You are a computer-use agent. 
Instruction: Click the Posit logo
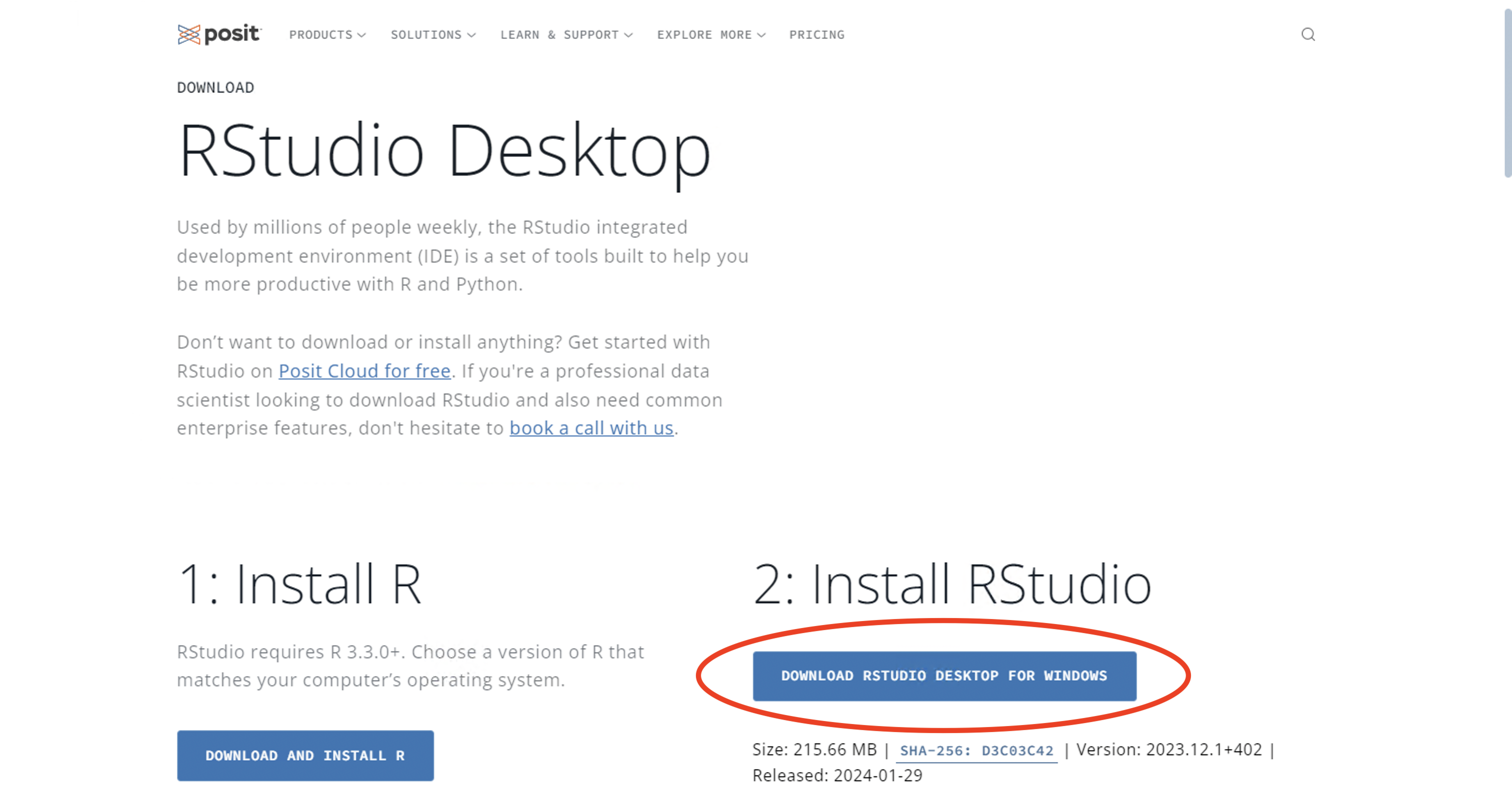(x=219, y=34)
